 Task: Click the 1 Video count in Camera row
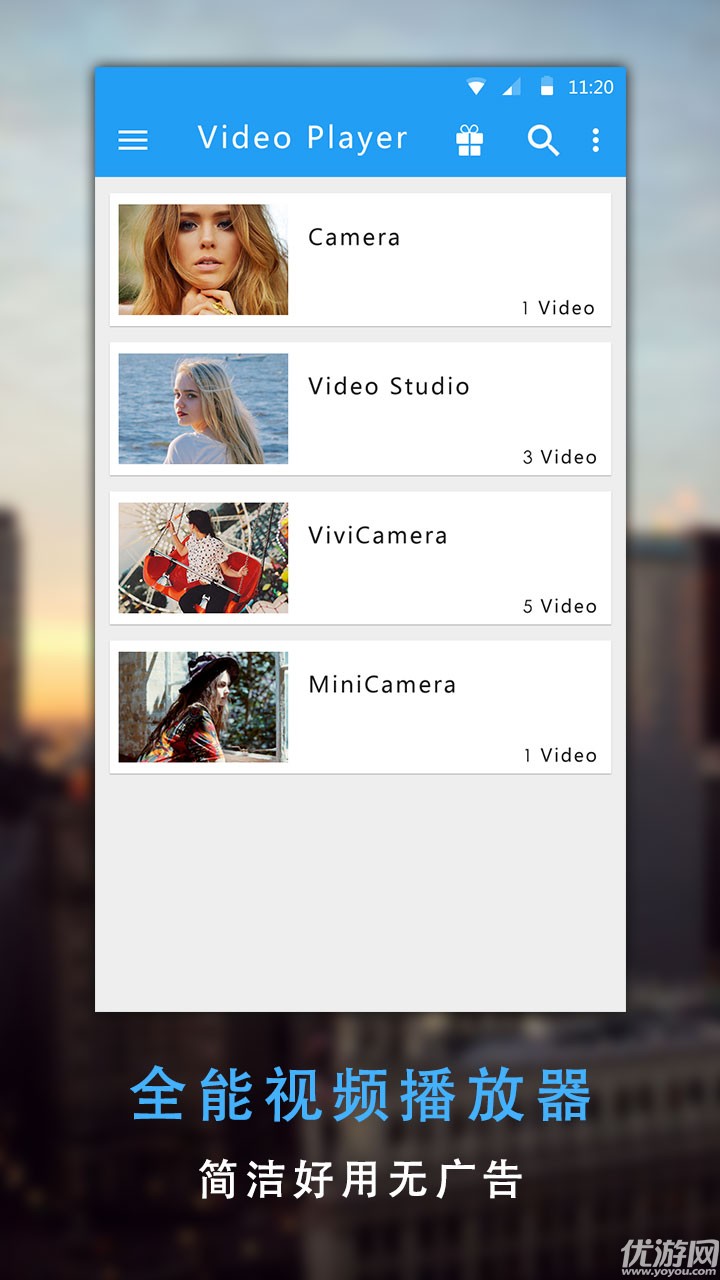[558, 308]
